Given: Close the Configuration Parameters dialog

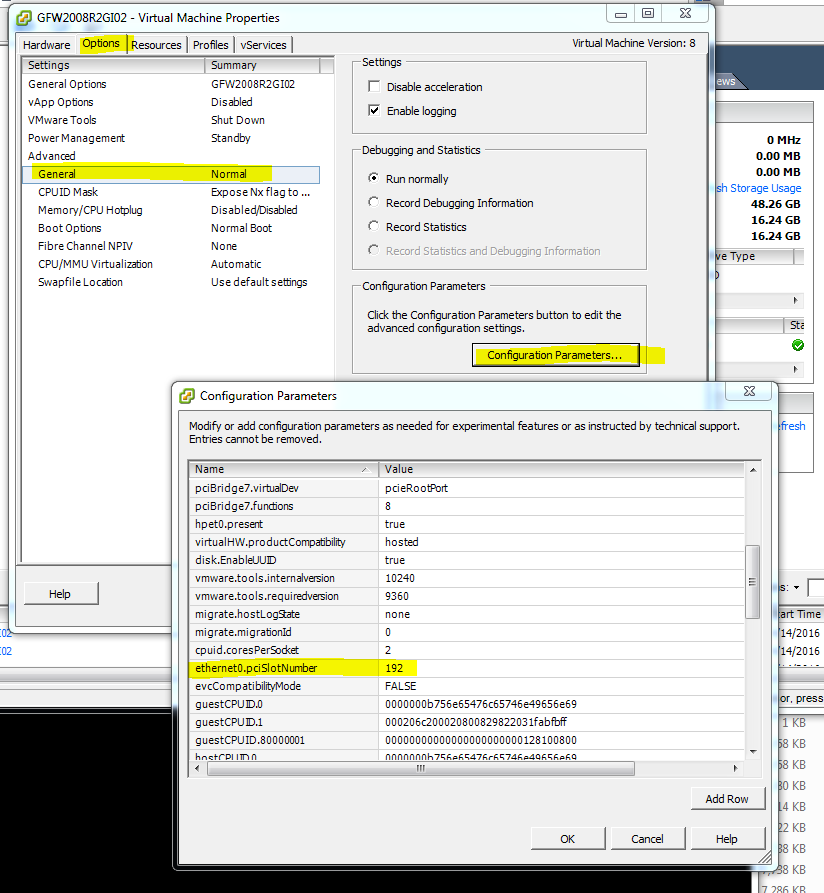Looking at the screenshot, I should [749, 391].
